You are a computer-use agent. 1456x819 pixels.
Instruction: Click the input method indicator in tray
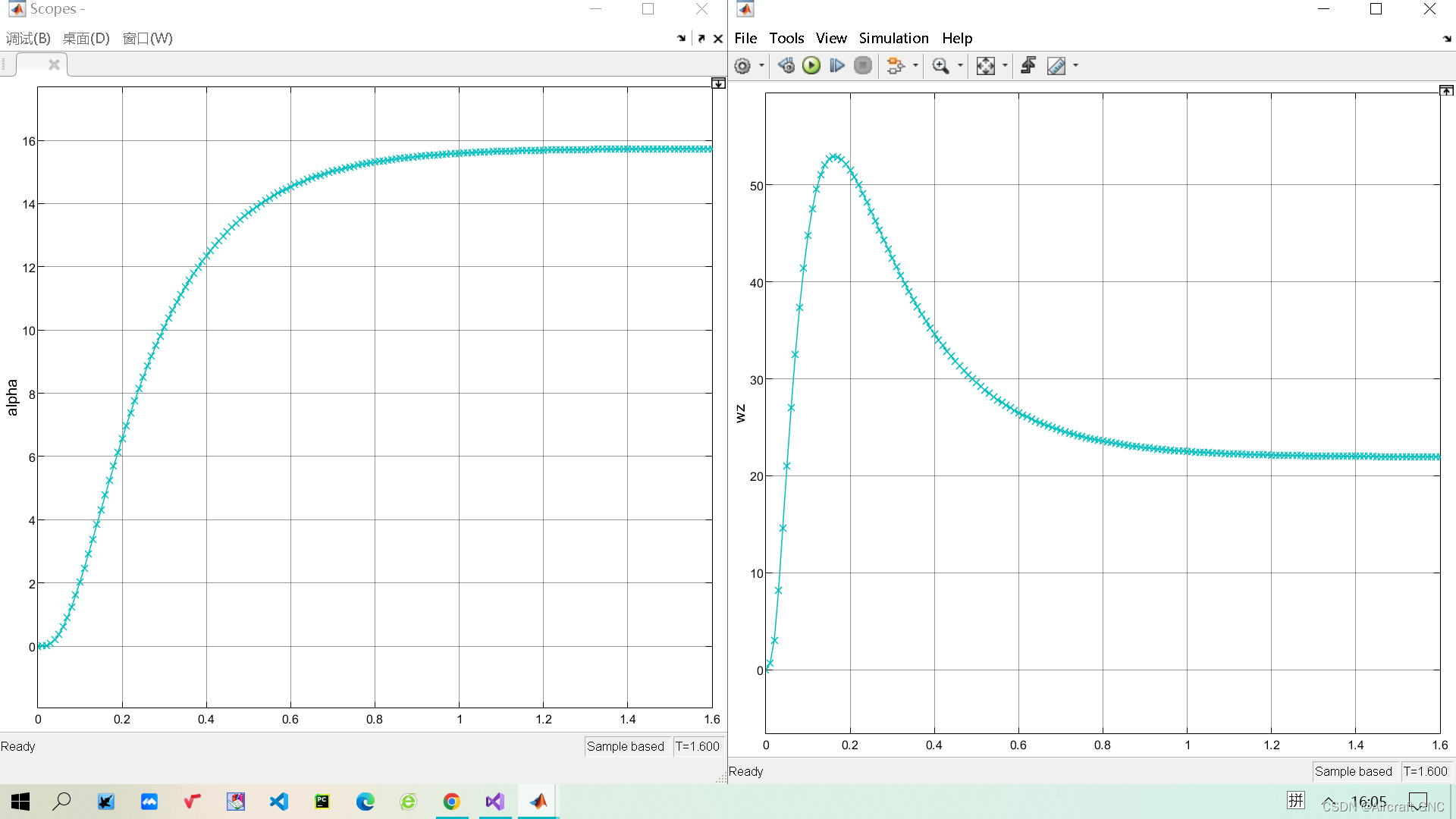tap(1296, 800)
